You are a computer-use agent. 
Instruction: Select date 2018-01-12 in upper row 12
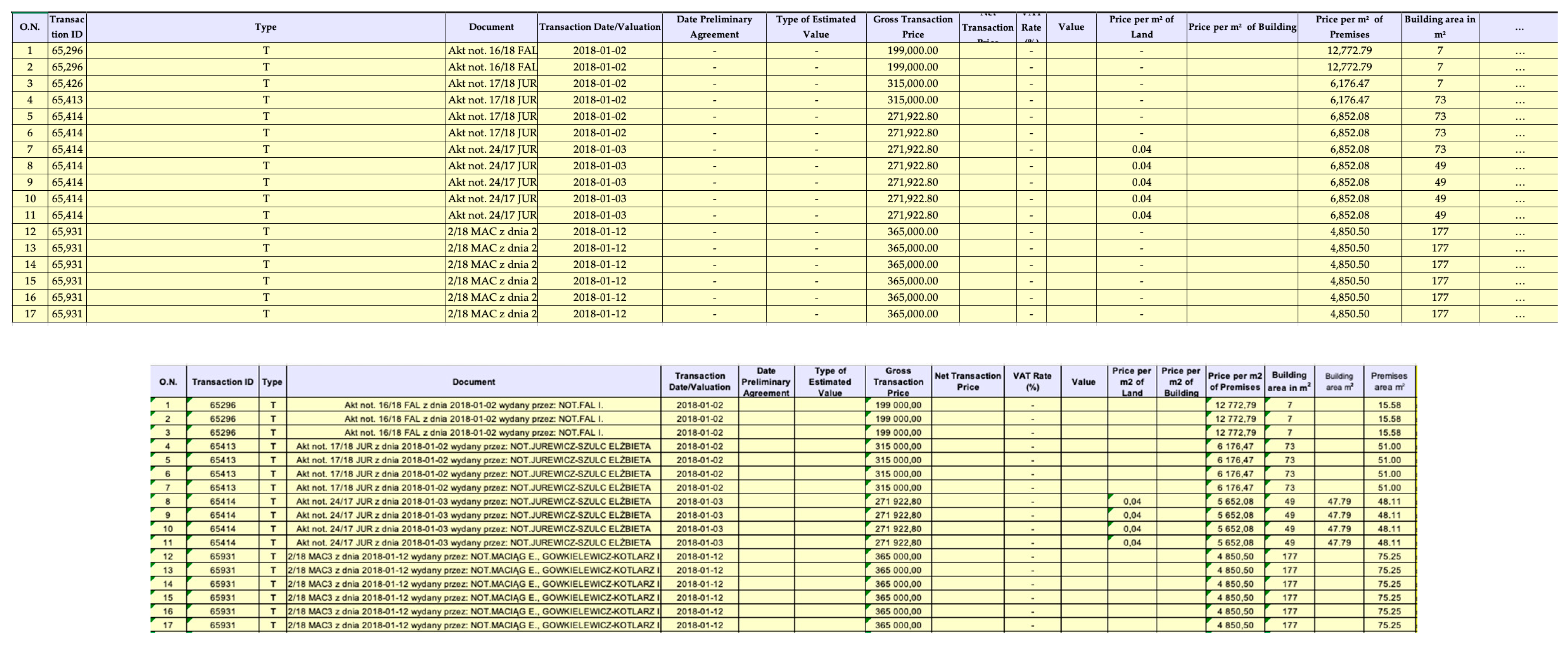coord(600,231)
